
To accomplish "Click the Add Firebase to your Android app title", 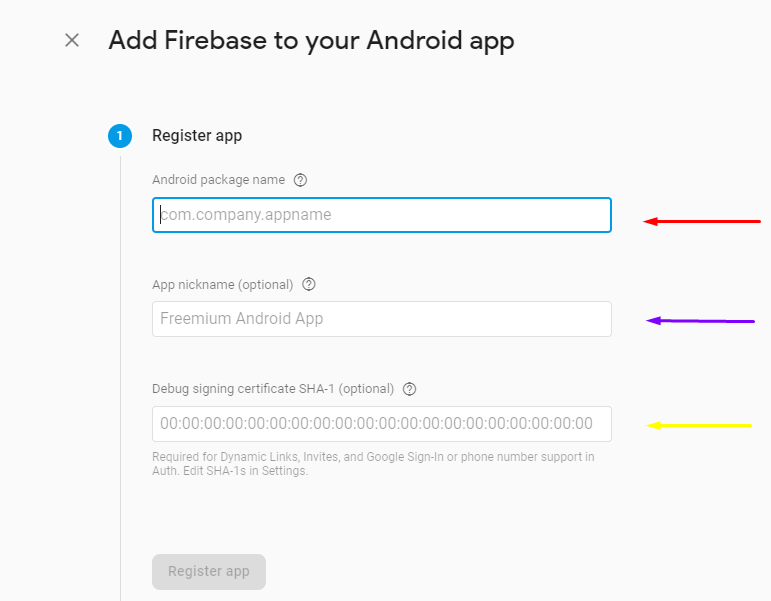I will 311,41.
